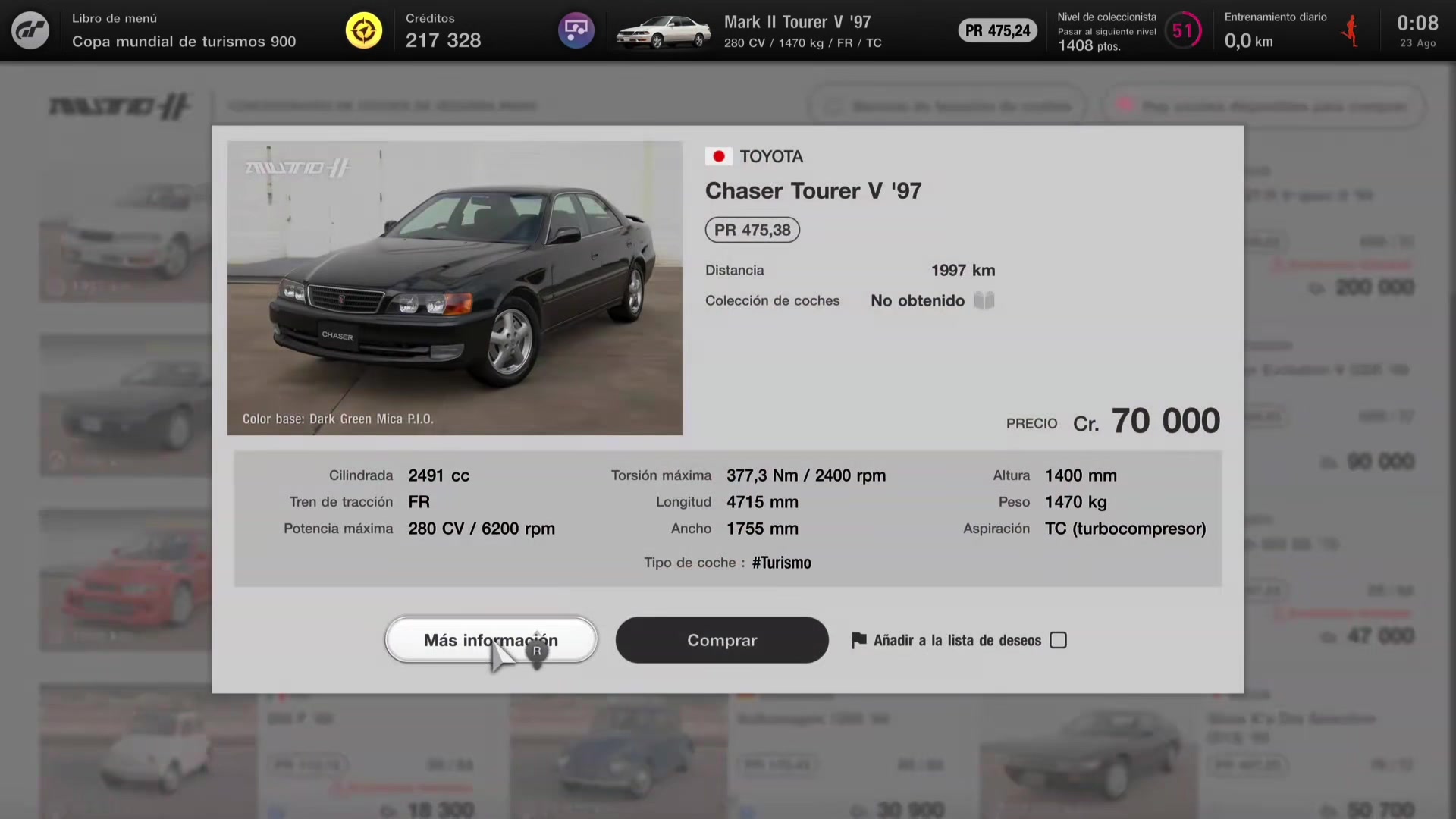
Task: Tick the 'Añadir a la lista de deseos' checkbox
Action: click(1058, 641)
